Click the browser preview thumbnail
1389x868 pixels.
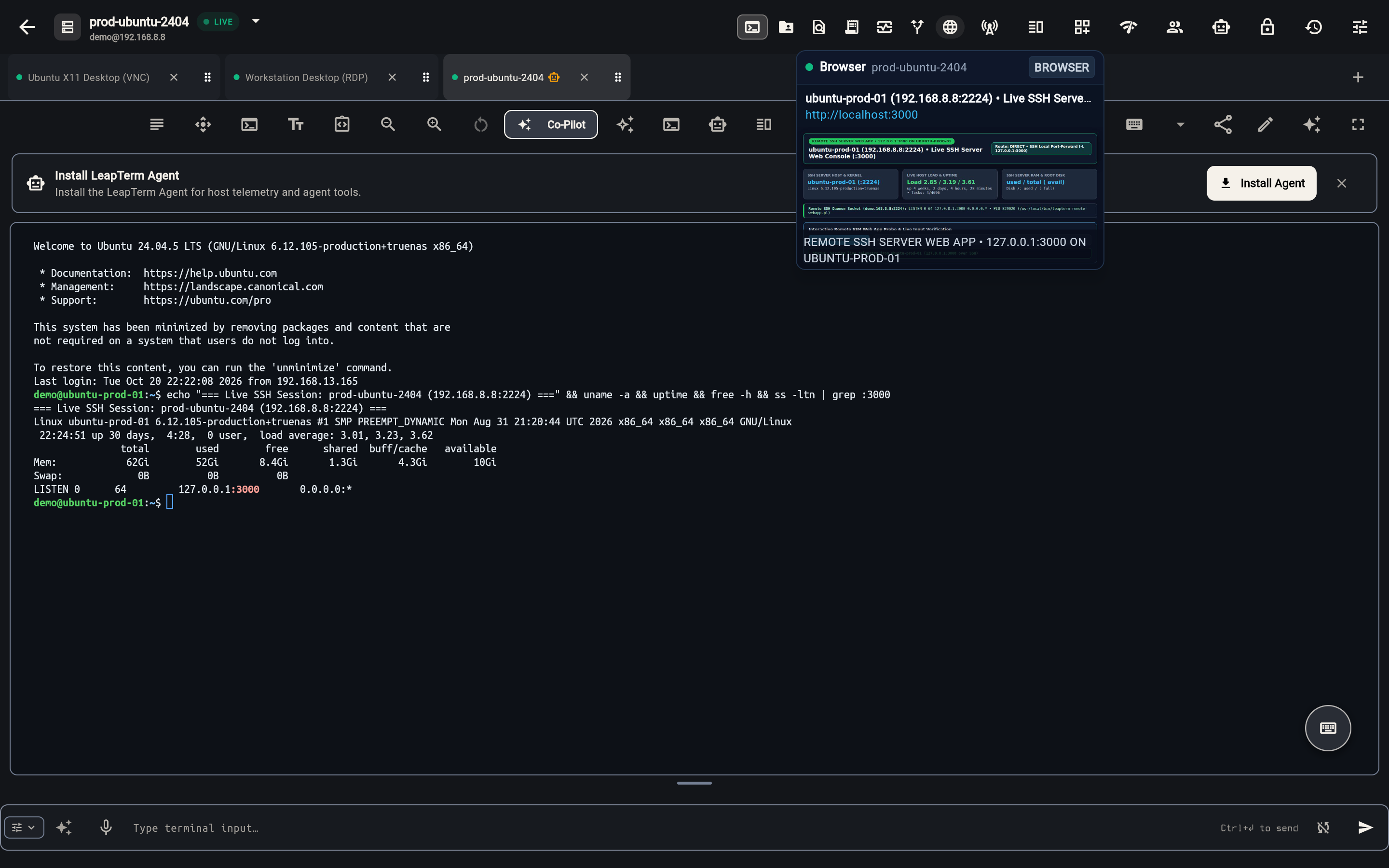pyautogui.click(x=950, y=198)
